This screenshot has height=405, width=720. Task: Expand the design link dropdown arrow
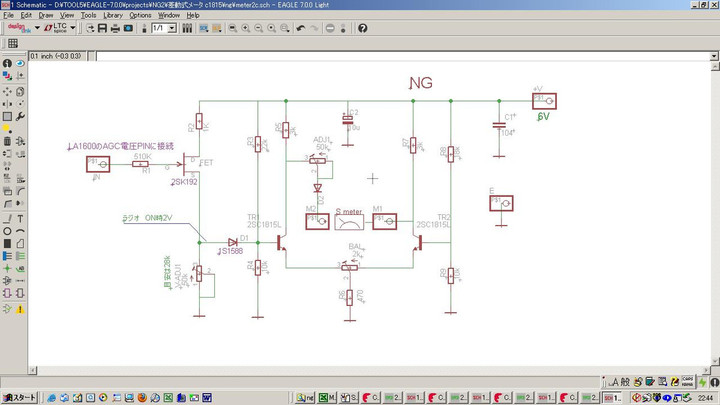[x=37, y=28]
